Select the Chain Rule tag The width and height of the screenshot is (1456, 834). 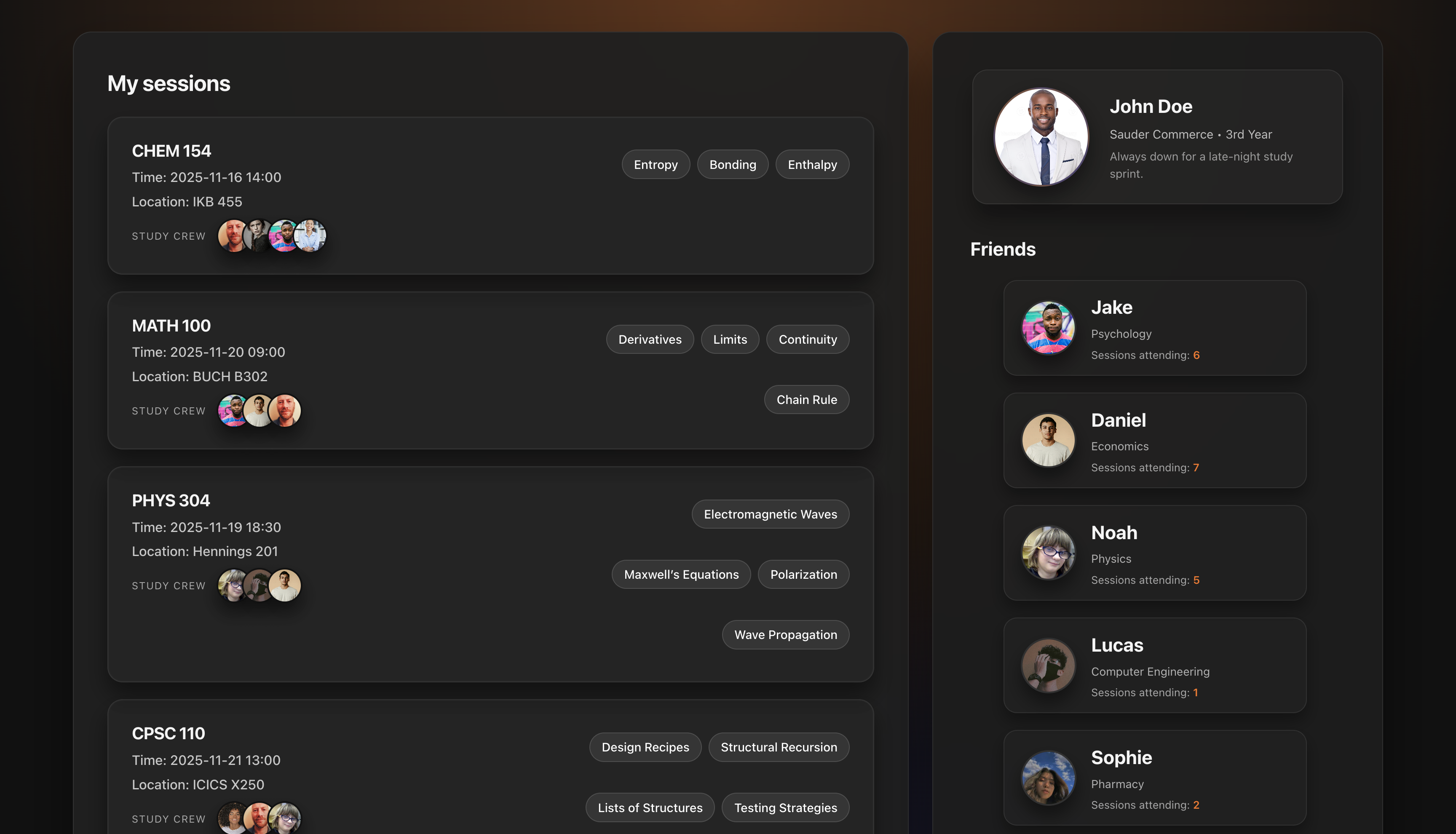[806, 399]
